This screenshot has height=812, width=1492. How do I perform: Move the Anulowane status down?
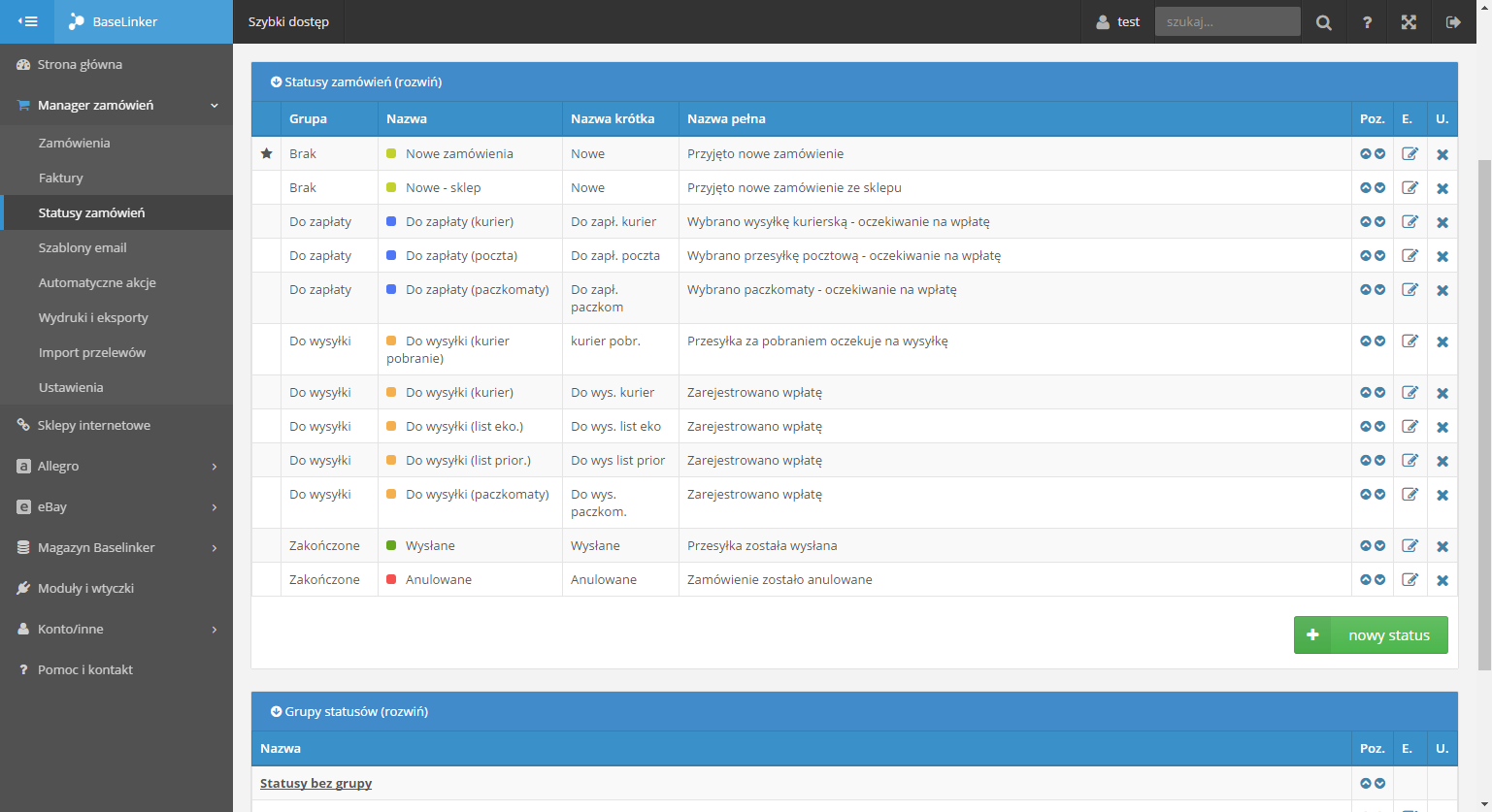coord(1380,579)
